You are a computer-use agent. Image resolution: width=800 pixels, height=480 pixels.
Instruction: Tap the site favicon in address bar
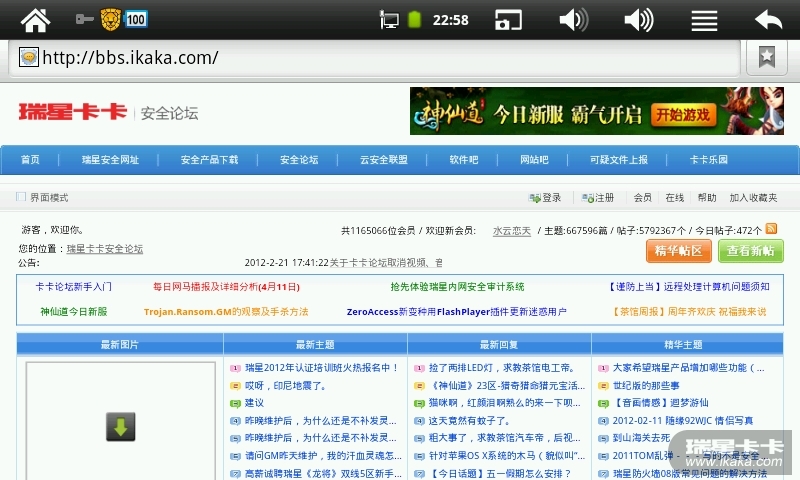tap(29, 57)
